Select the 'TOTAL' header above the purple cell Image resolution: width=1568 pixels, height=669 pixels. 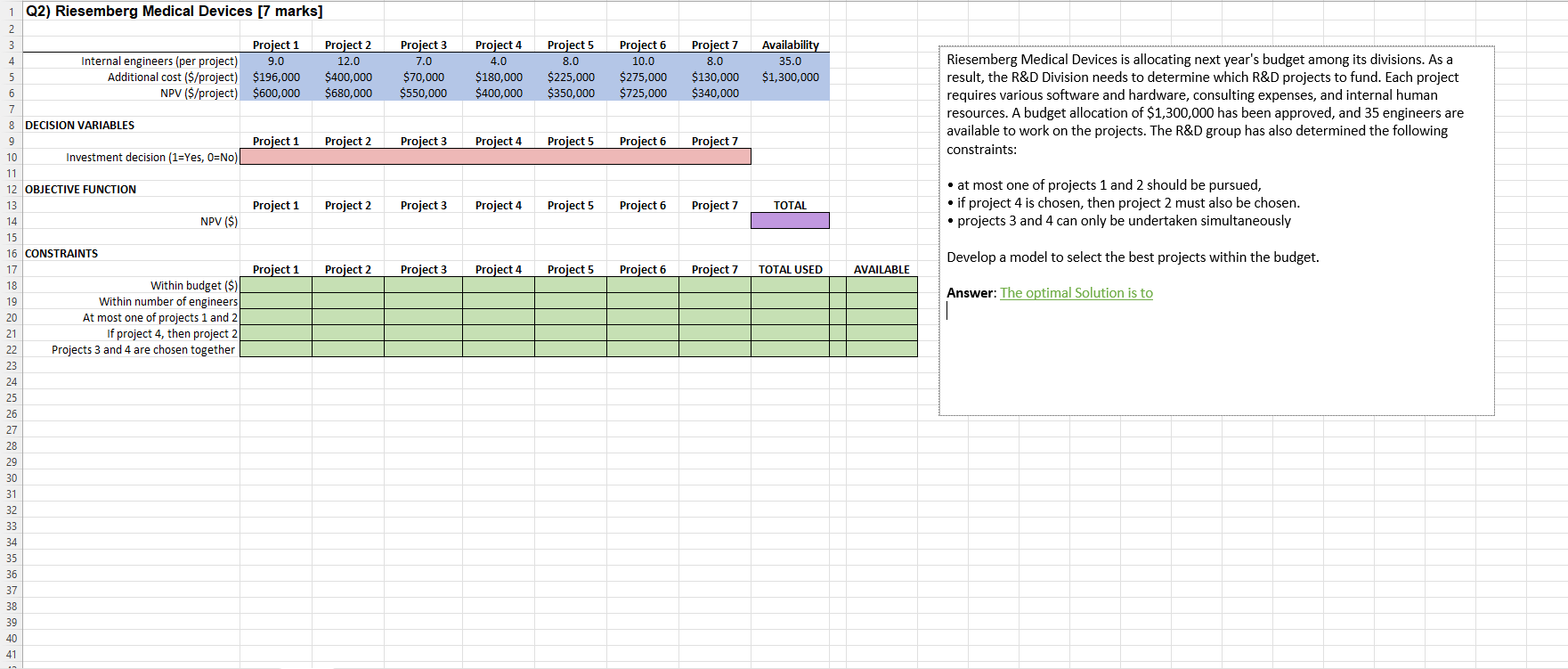pos(790,206)
